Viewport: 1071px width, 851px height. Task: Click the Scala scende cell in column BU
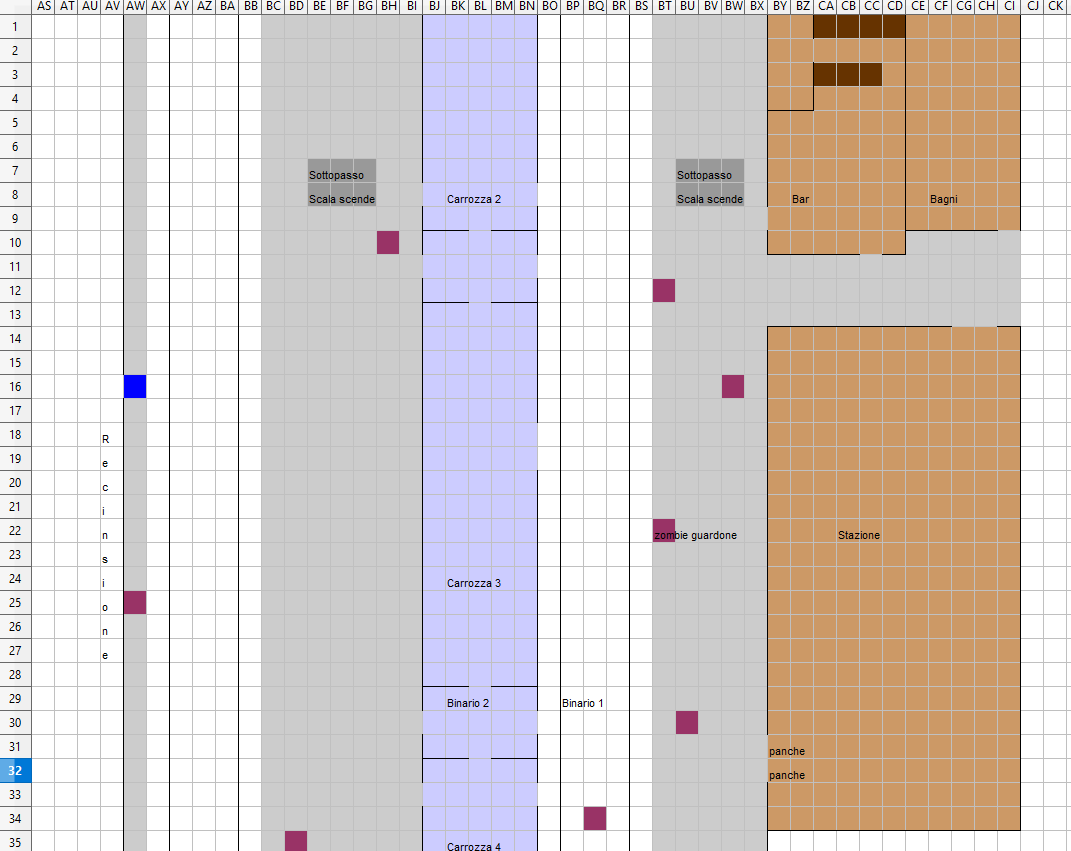[x=709, y=199]
